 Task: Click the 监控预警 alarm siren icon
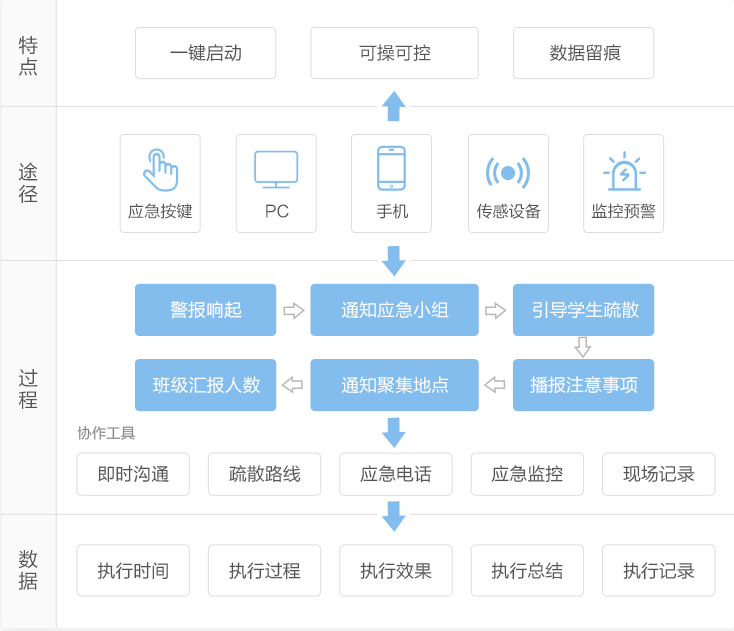click(624, 172)
